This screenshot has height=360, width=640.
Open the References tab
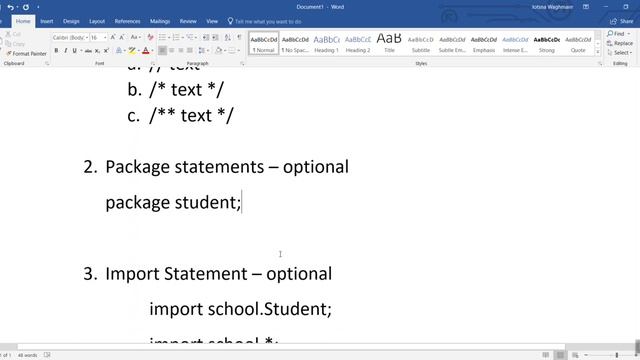[x=127, y=21]
